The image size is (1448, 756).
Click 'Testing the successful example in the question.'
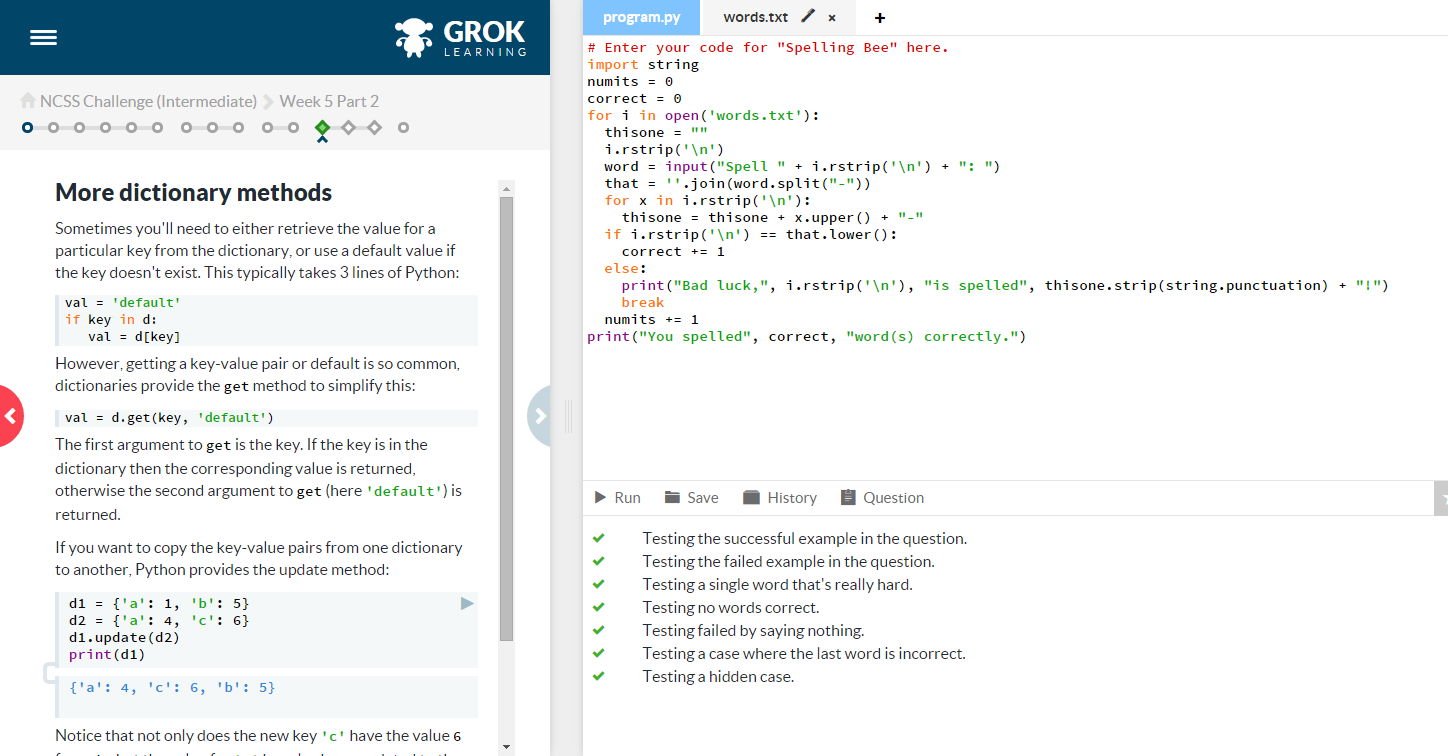805,538
